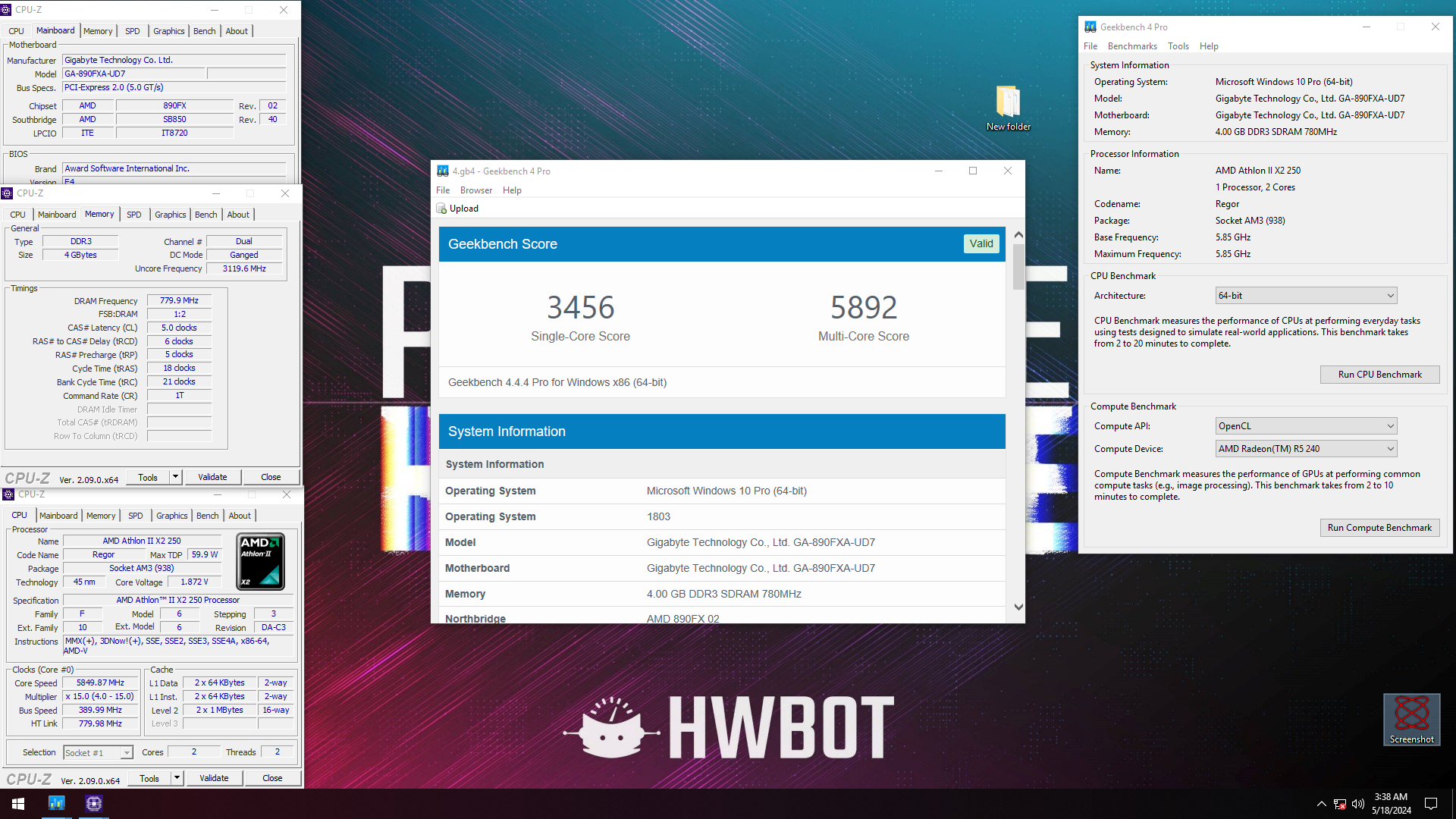Click Validate in CPU-Z Memory window
This screenshot has width=1456, height=819.
pyautogui.click(x=212, y=477)
